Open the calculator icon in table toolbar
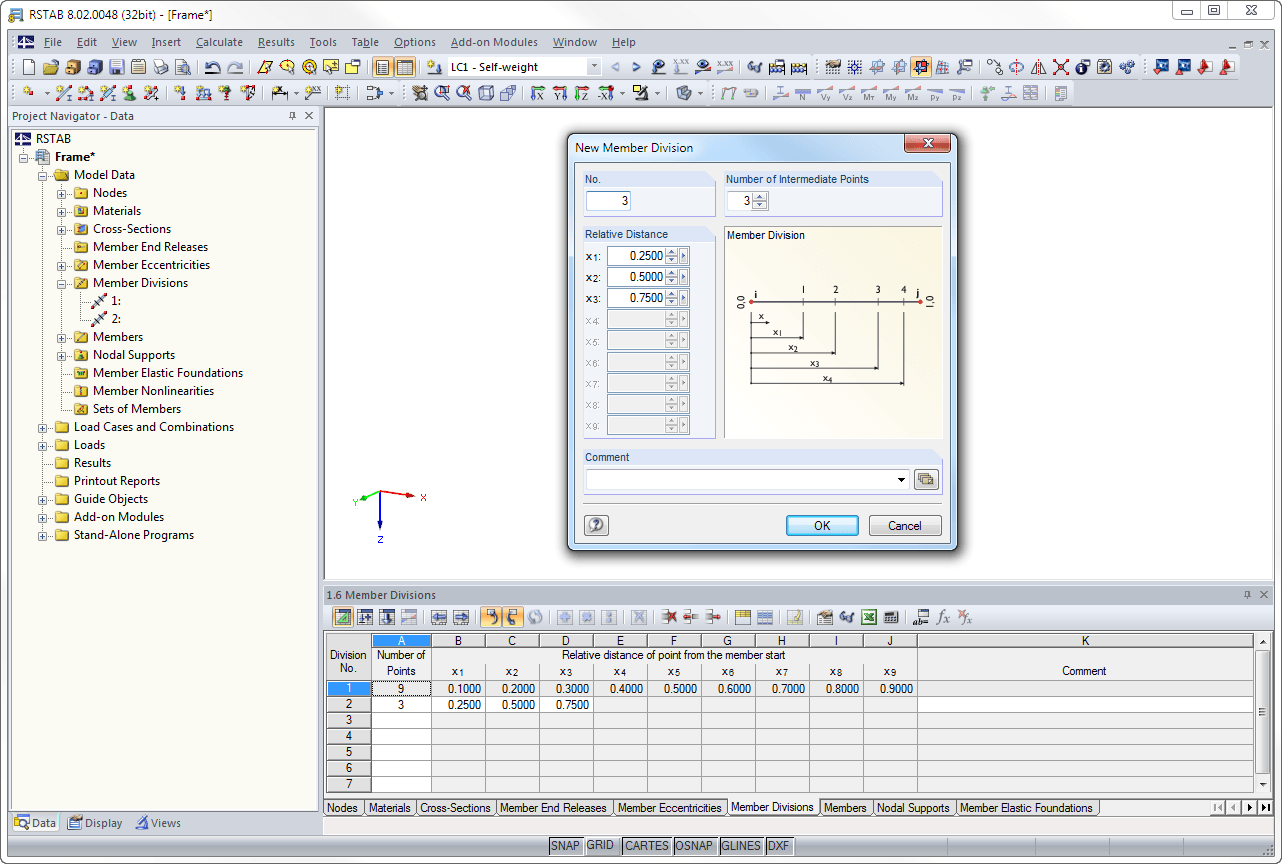Image resolution: width=1282 pixels, height=864 pixels. (x=890, y=617)
